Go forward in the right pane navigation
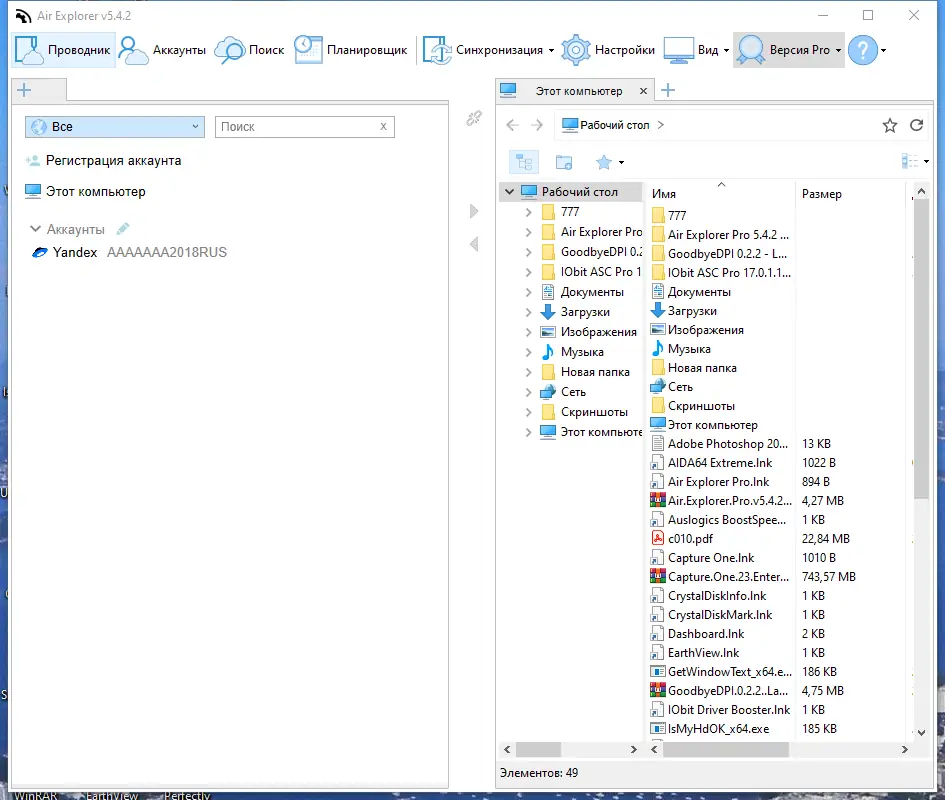This screenshot has width=945, height=800. (537, 125)
